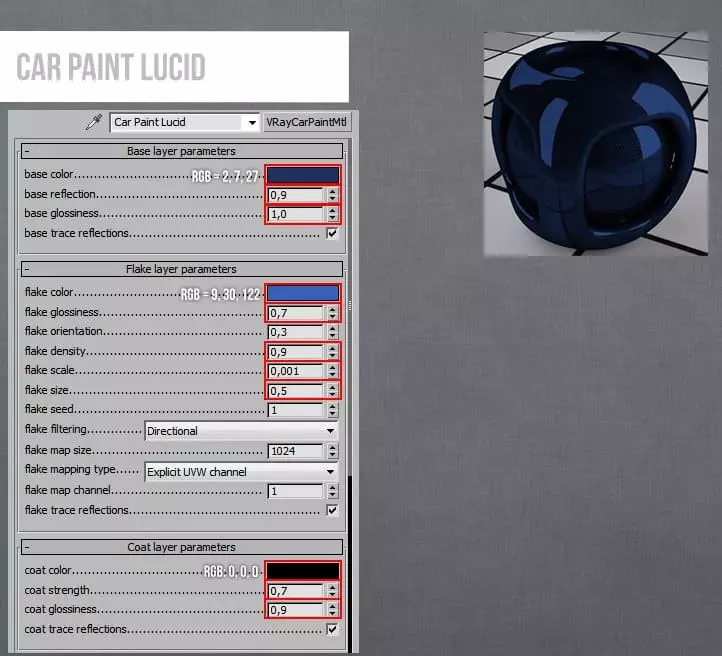The image size is (722, 656).
Task: Click the 'base color' label
Action: [x=49, y=174]
